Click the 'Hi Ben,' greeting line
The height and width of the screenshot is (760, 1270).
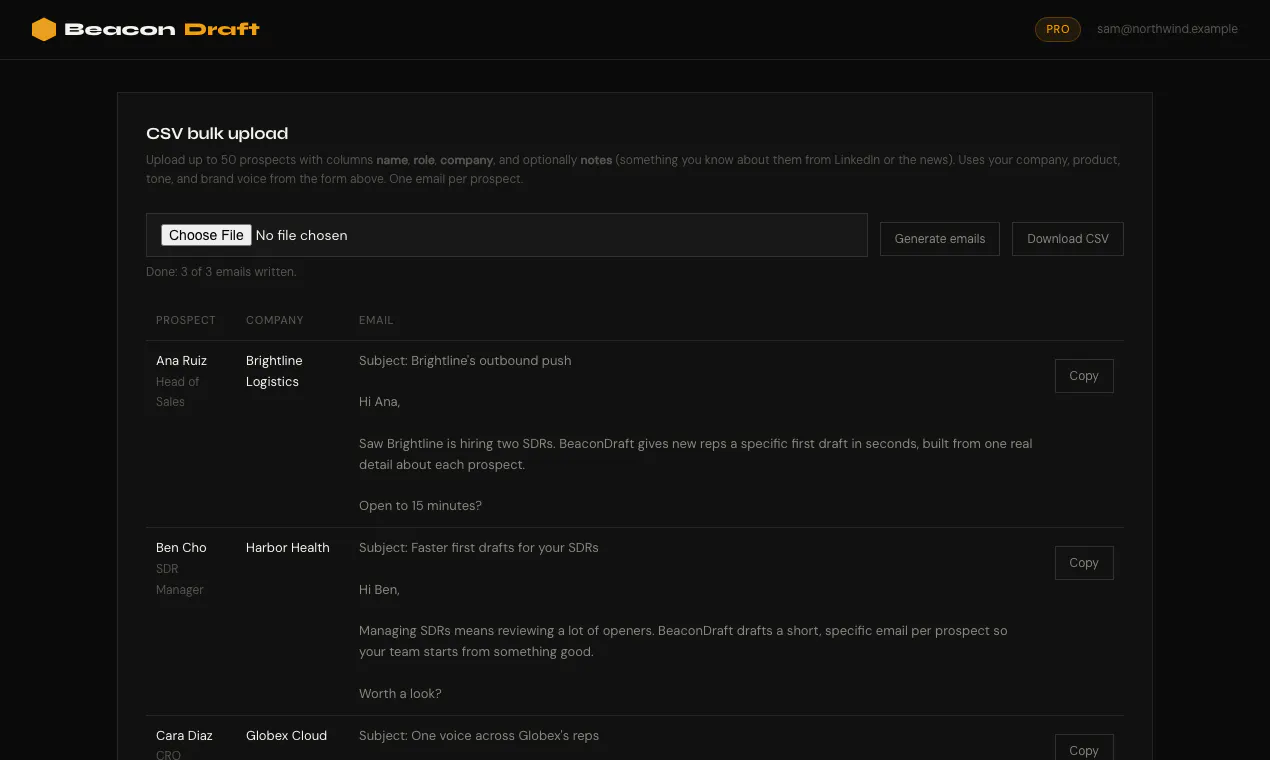(379, 589)
